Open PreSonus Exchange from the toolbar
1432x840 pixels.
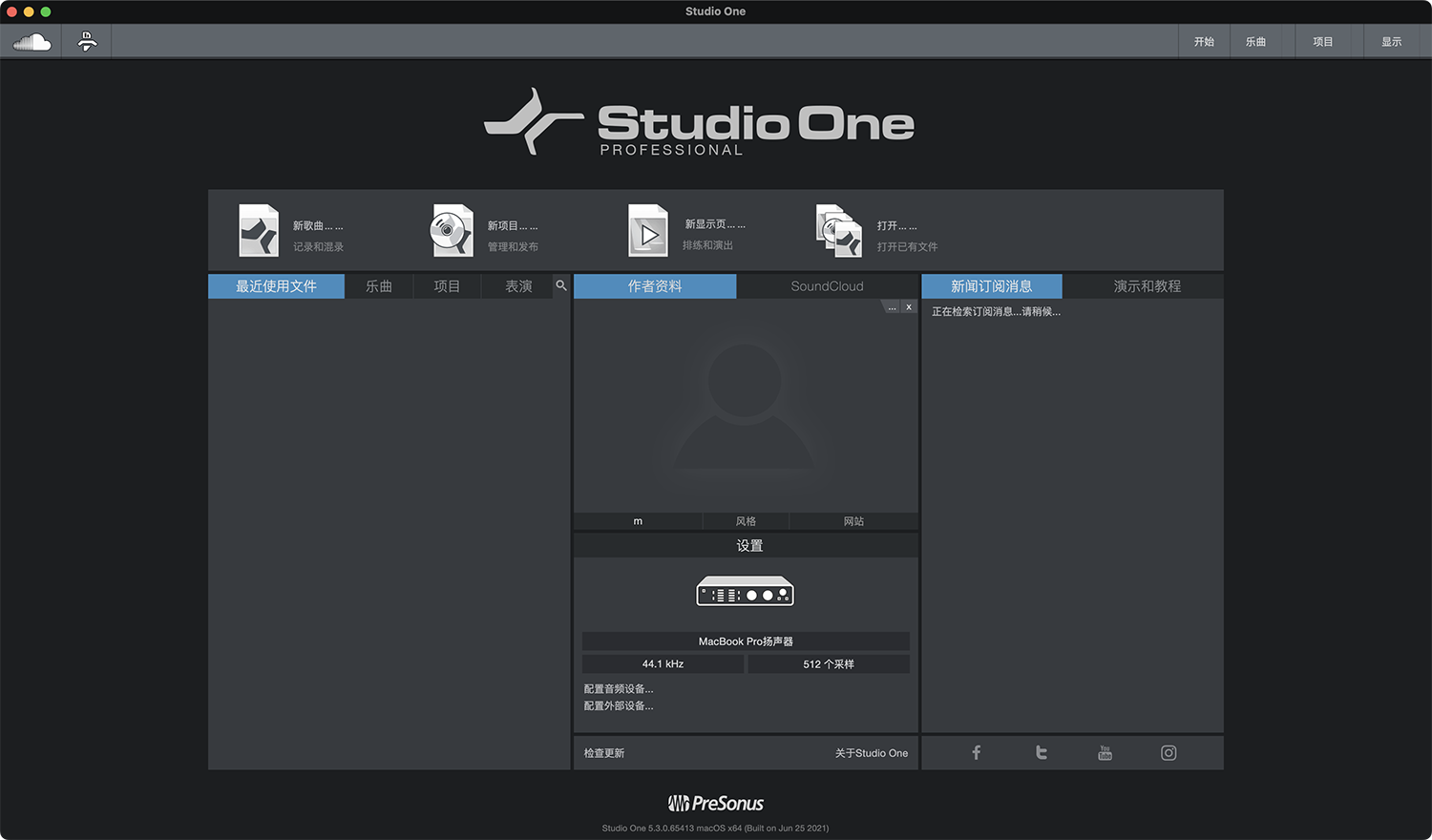(x=86, y=41)
